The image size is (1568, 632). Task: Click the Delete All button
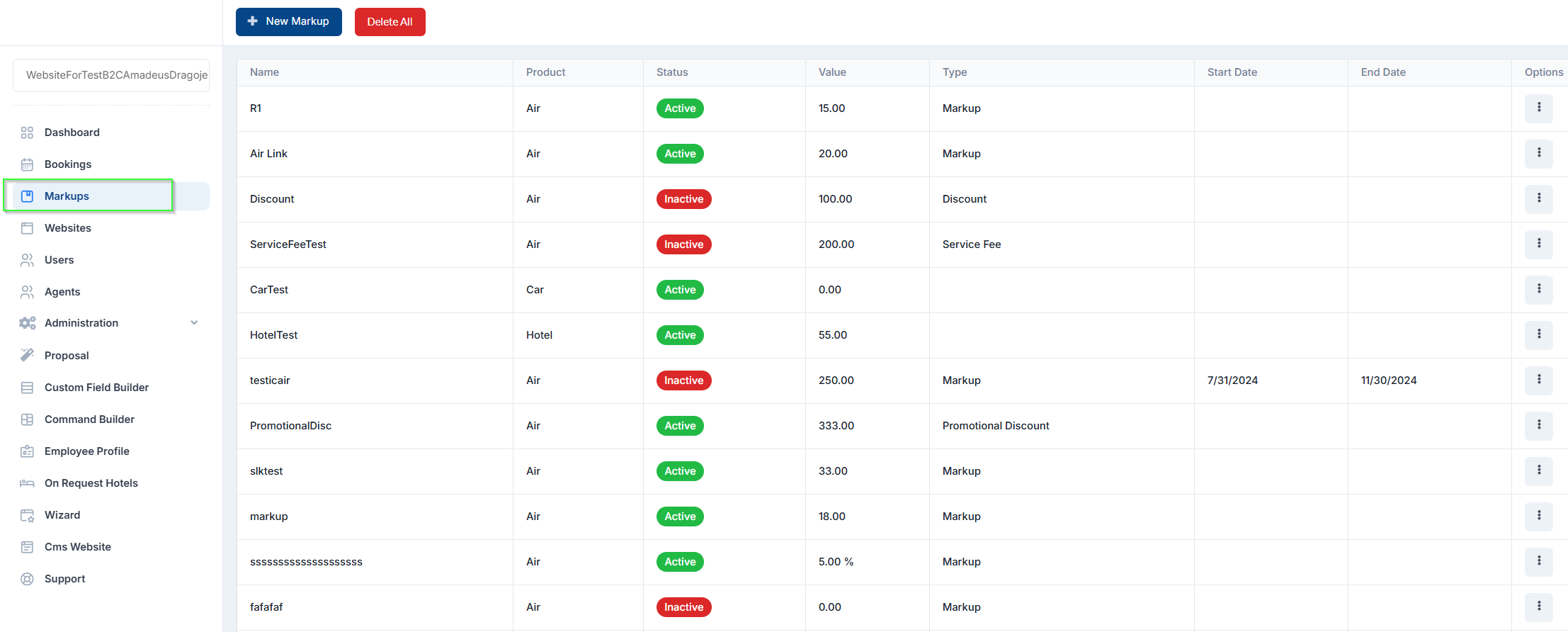click(390, 22)
